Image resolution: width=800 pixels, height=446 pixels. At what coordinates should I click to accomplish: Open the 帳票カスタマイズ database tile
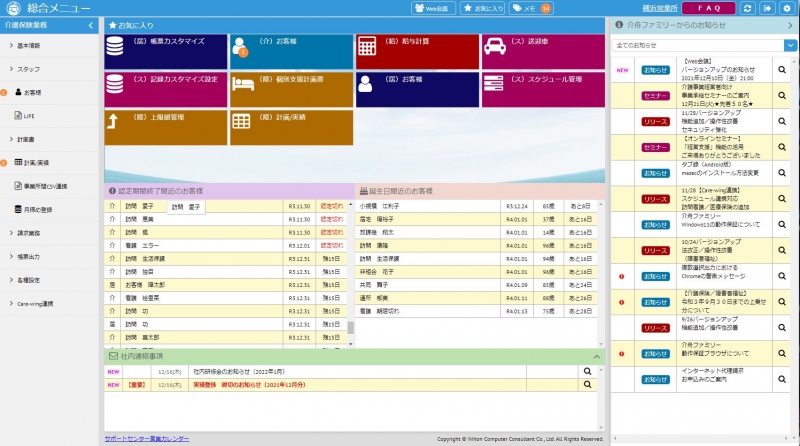tap(165, 52)
